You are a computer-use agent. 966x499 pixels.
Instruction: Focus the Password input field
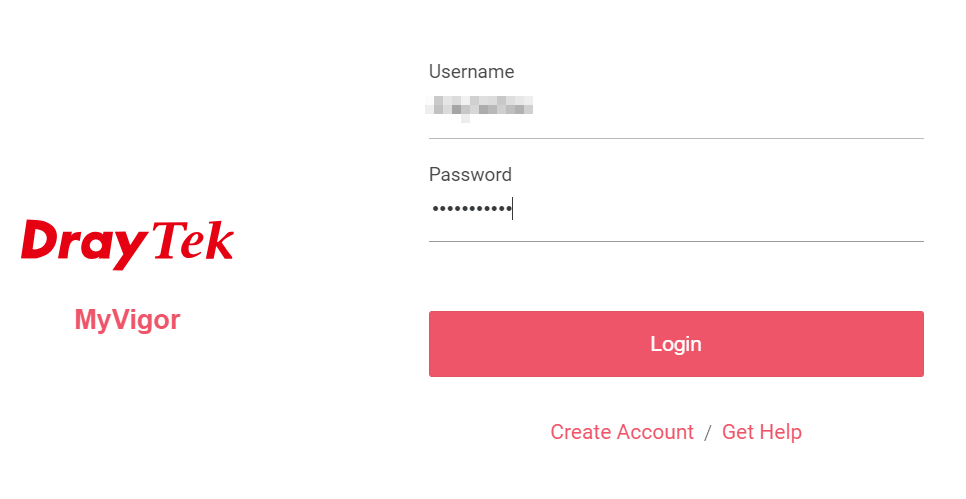pyautogui.click(x=676, y=209)
